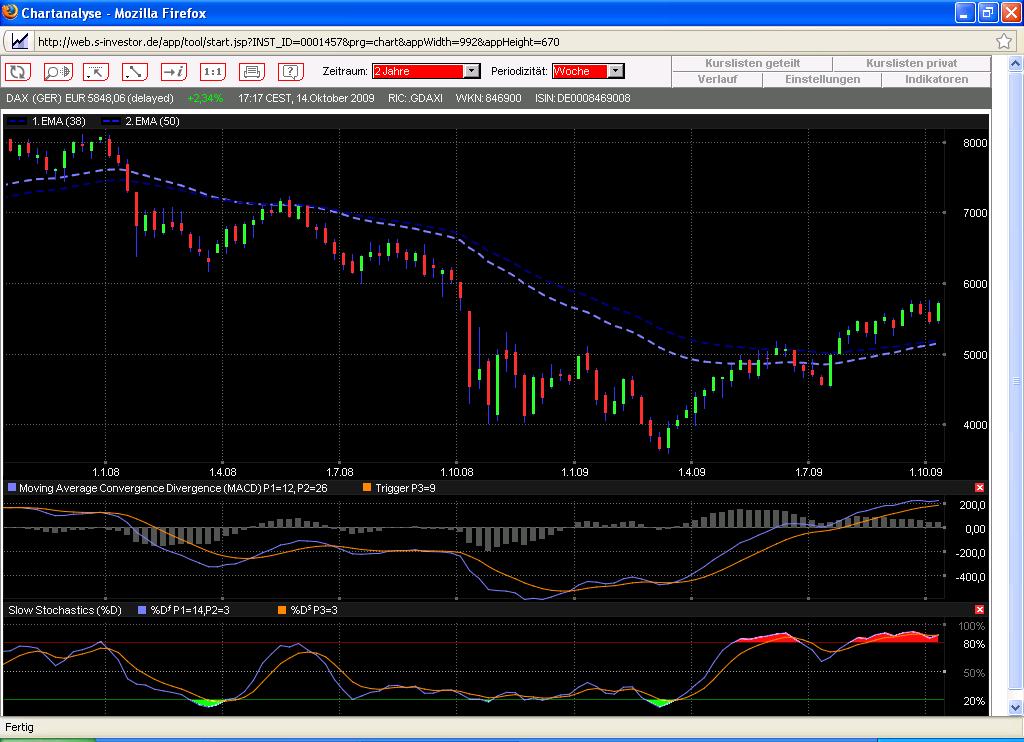Restore down the Firefox window
1024x742 pixels.
click(987, 12)
